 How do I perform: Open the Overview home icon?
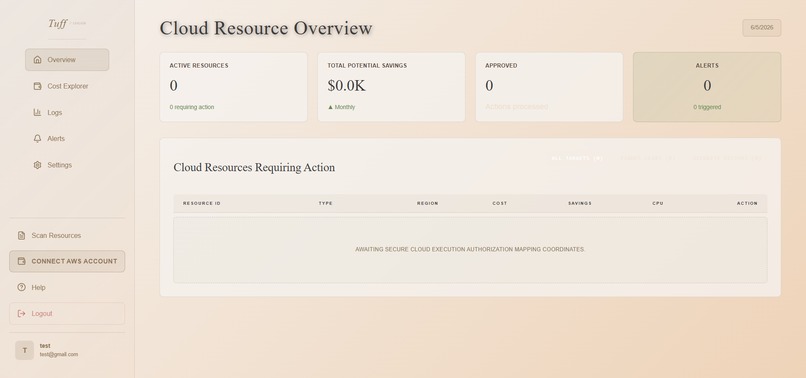[x=38, y=60]
